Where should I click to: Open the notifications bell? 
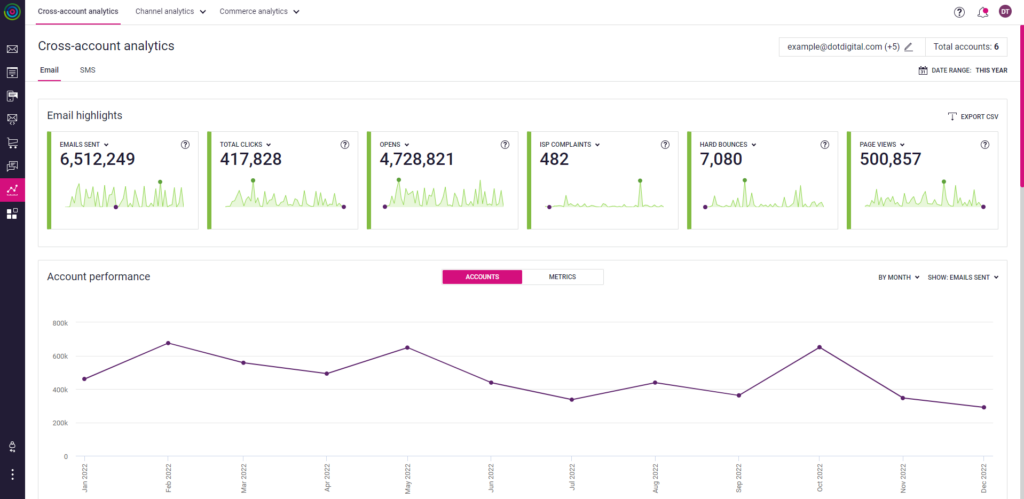pyautogui.click(x=983, y=12)
